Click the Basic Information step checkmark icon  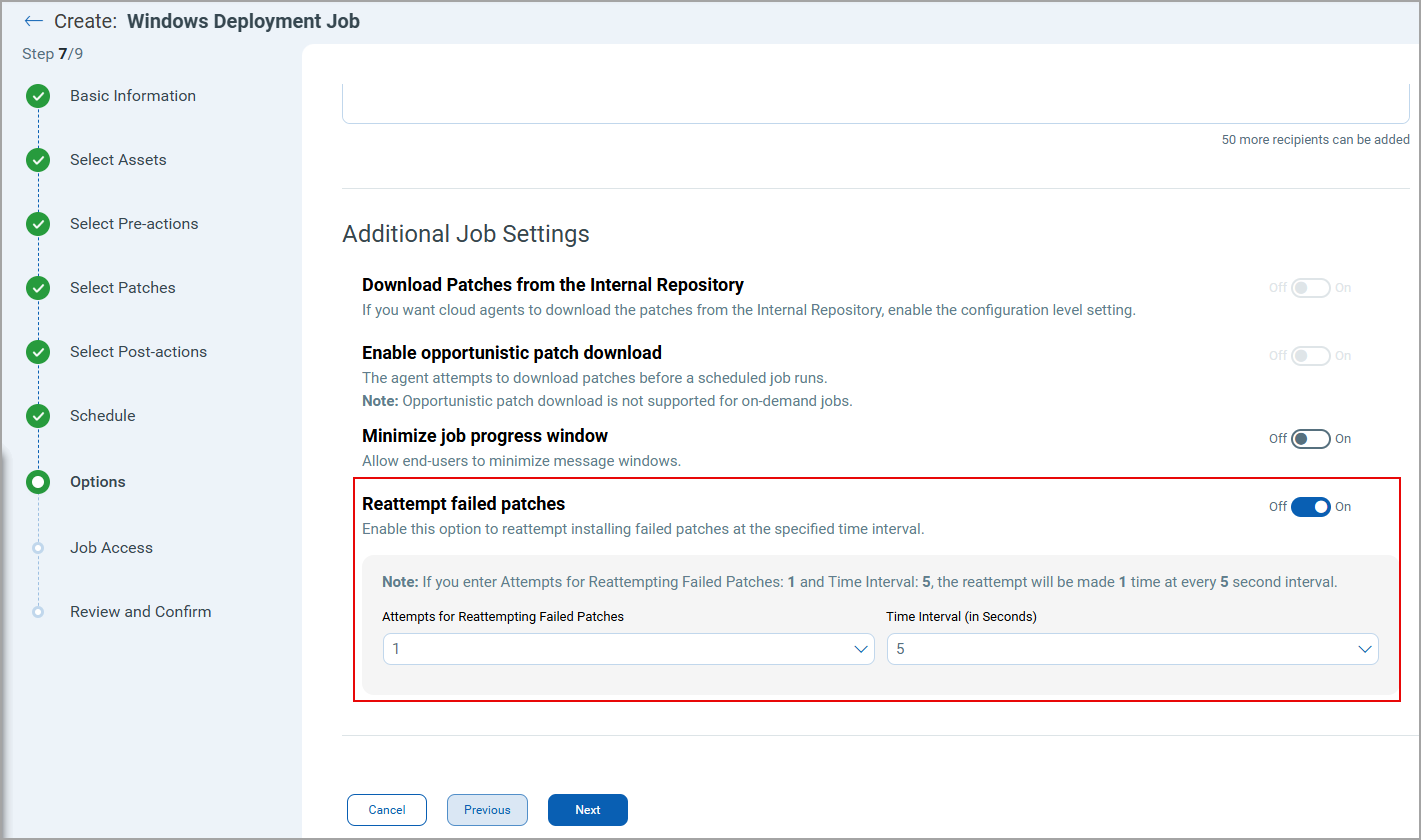tap(38, 96)
